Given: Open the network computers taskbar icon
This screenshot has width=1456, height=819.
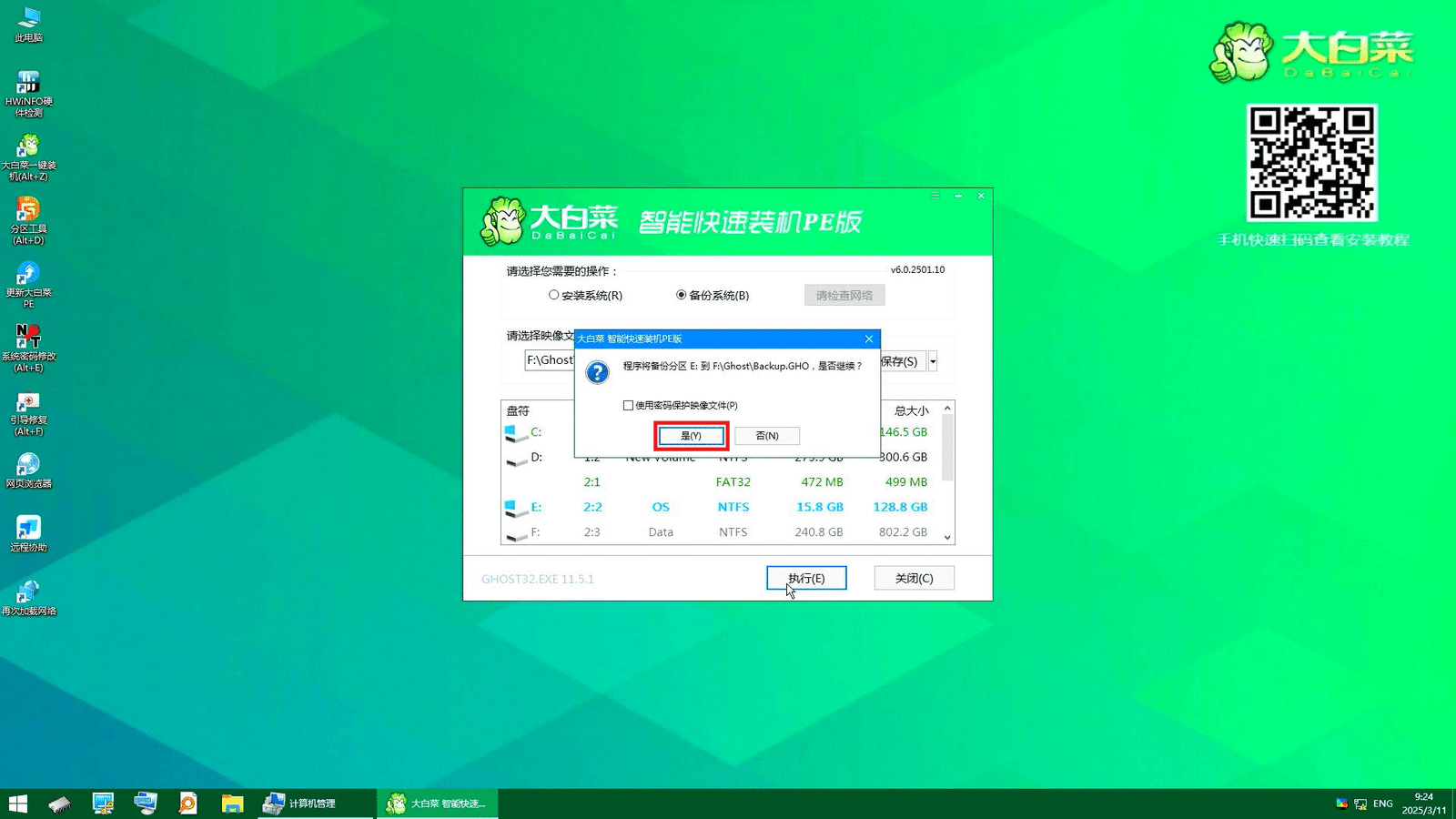Looking at the screenshot, I should point(146,804).
